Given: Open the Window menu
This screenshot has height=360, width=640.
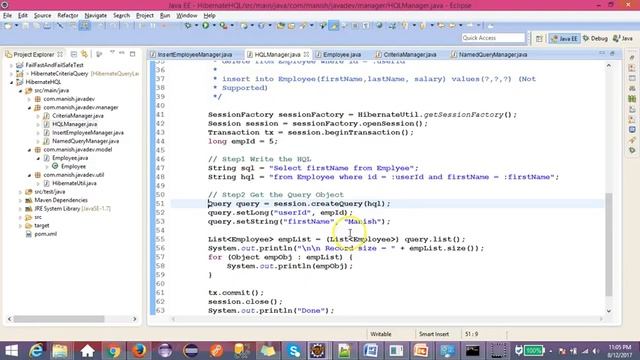Looking at the screenshot, I should point(187,16).
